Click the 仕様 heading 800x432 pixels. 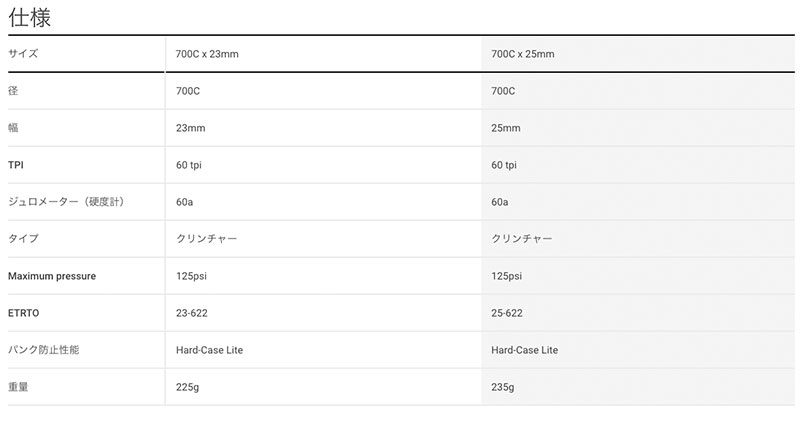(30, 17)
